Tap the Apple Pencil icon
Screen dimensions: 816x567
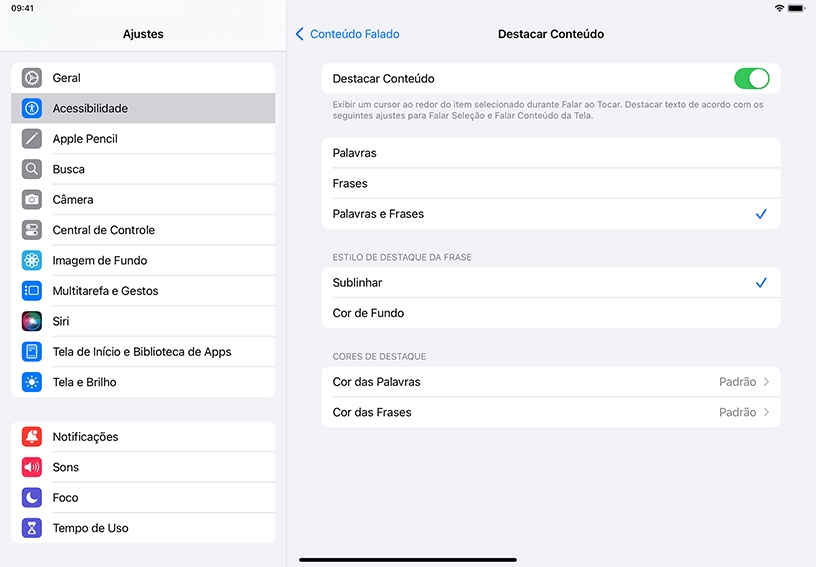click(32, 139)
